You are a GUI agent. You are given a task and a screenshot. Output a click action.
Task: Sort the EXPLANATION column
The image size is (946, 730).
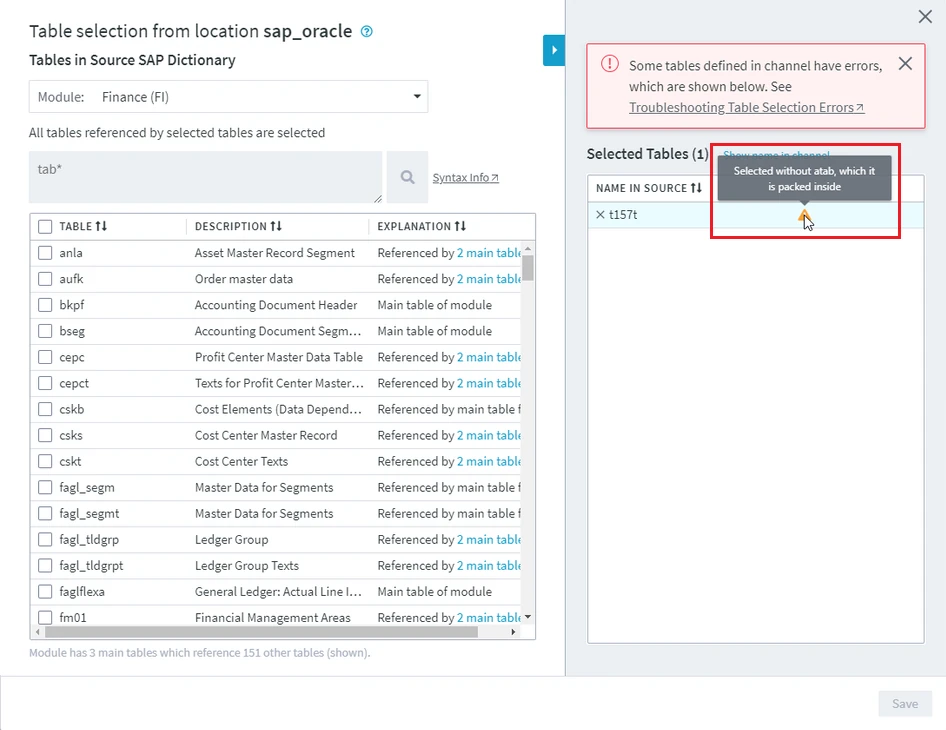460,227
